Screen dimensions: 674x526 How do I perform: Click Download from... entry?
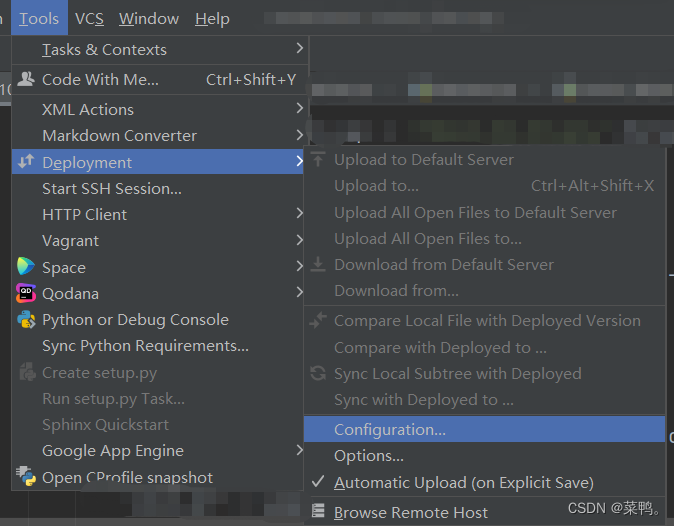click(484, 291)
